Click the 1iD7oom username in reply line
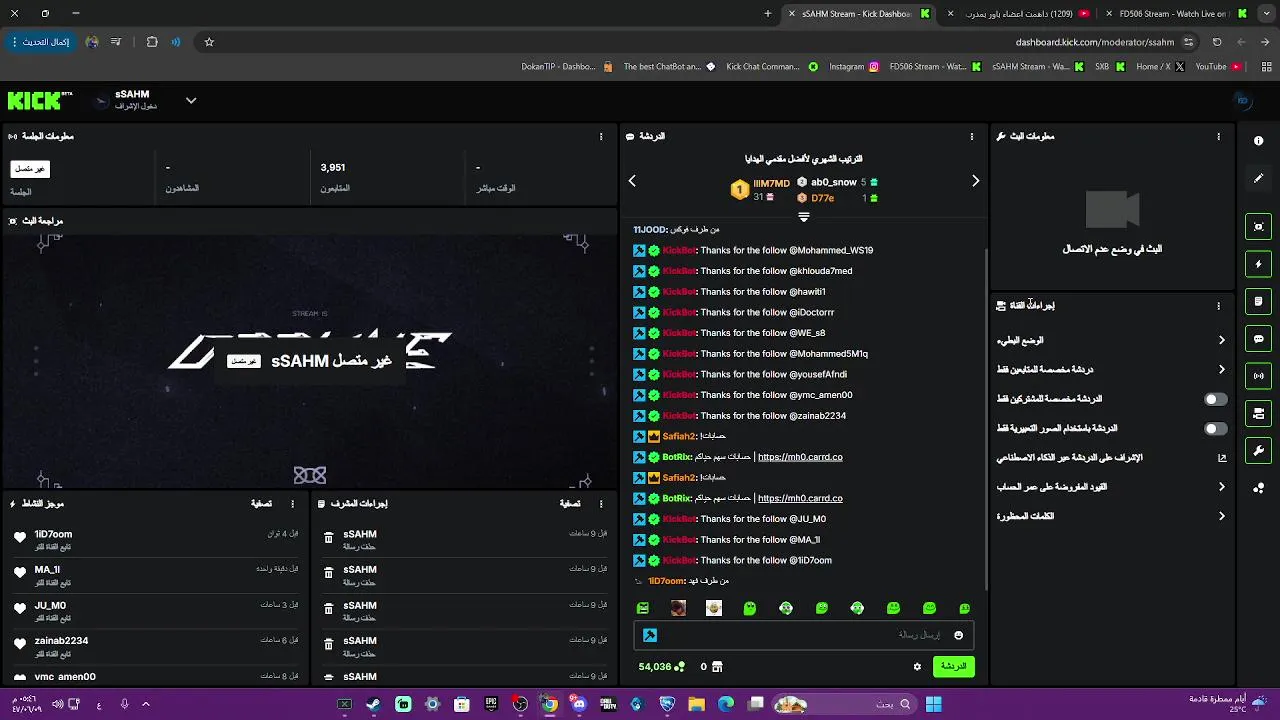The image size is (1280, 720). point(667,581)
